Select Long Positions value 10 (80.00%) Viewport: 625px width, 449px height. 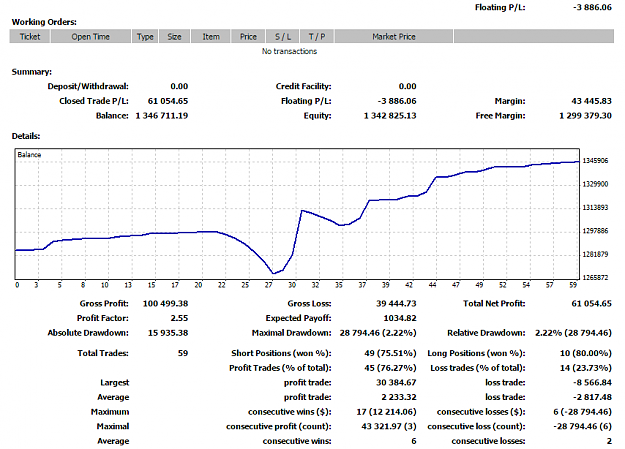click(586, 353)
